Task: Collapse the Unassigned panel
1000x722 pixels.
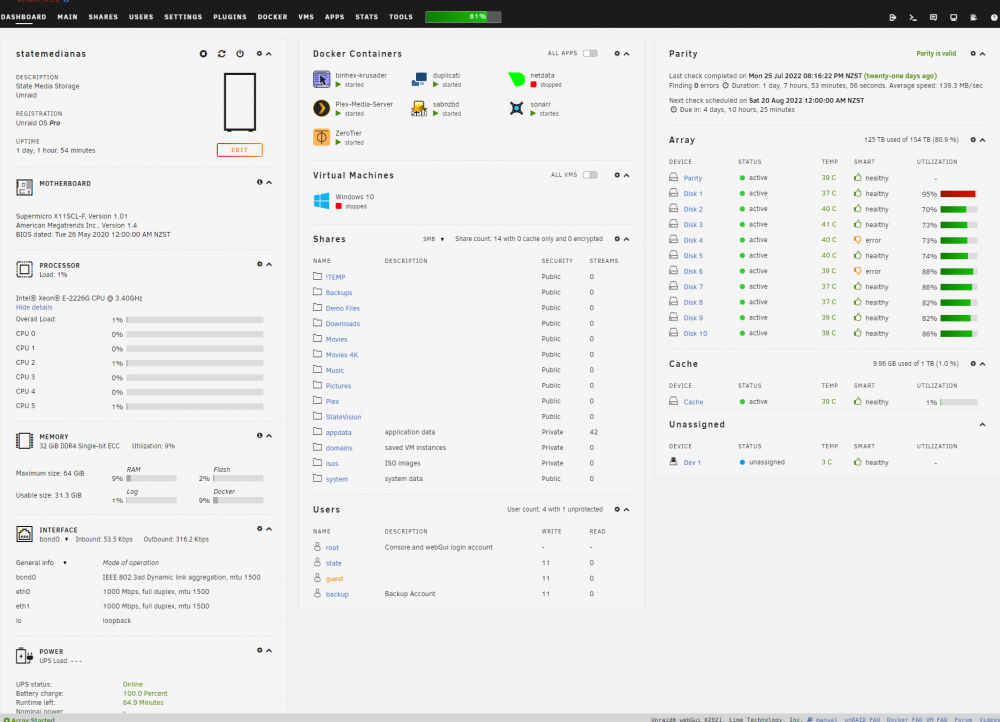Action: tap(982, 424)
